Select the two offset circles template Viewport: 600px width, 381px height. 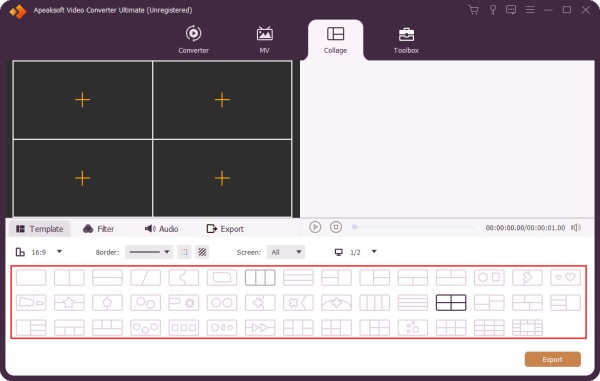(145, 303)
